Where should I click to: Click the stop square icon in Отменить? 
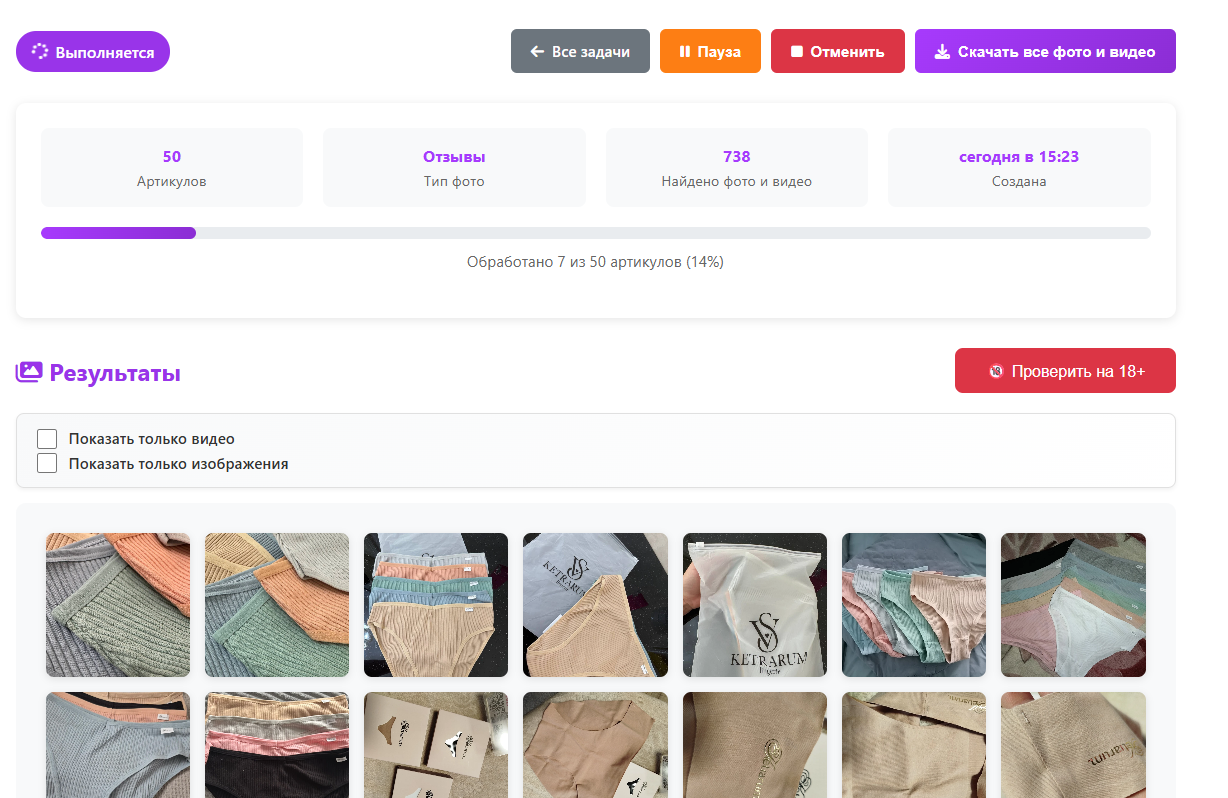tap(797, 52)
